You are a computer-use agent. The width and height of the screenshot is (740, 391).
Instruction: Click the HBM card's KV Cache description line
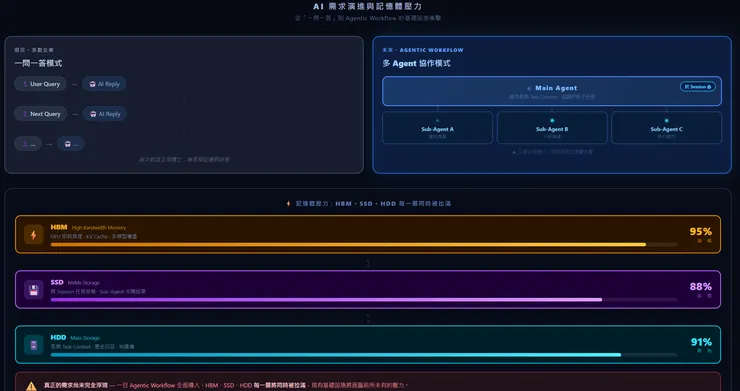pos(94,237)
